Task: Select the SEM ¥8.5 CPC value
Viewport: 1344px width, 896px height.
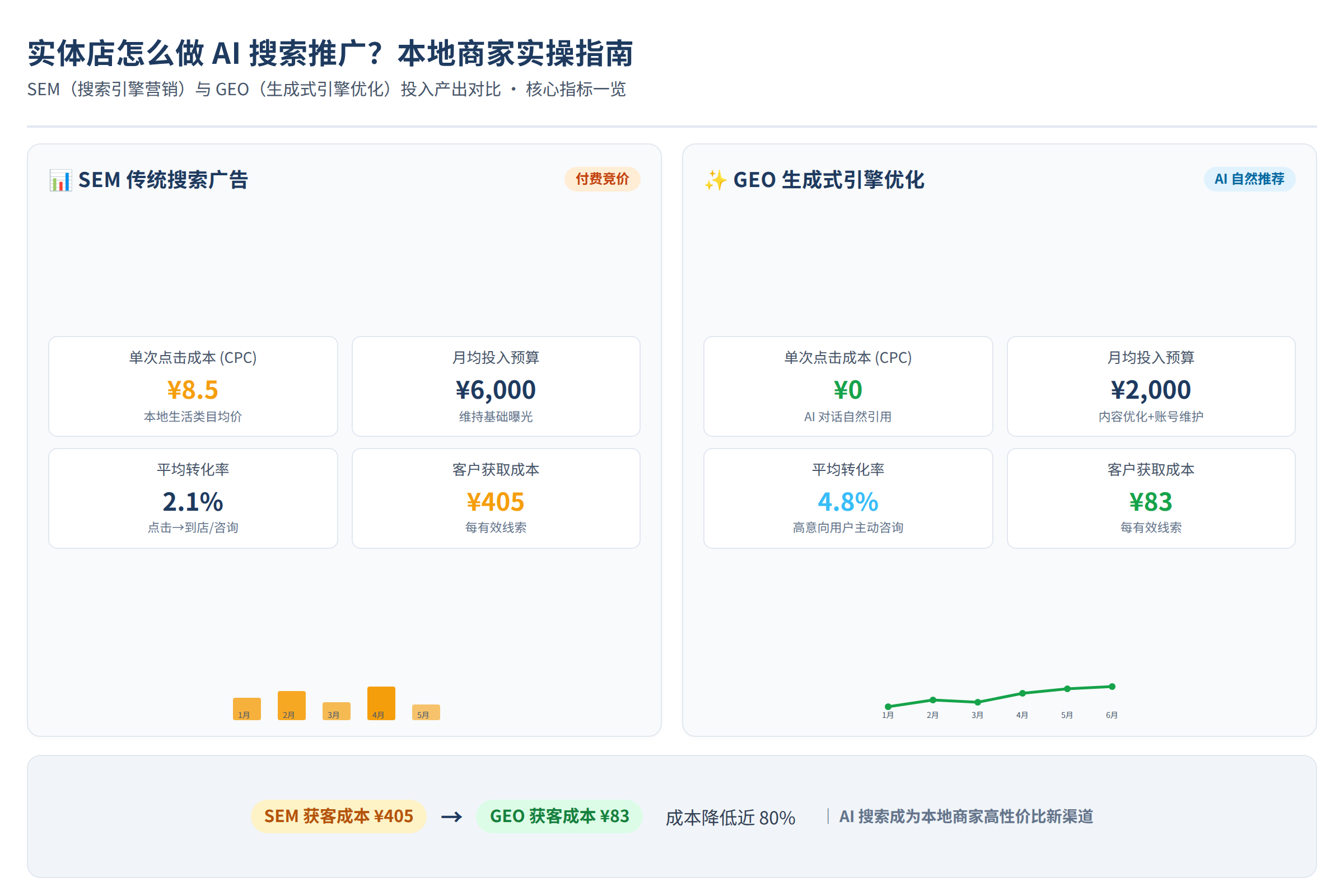Action: pyautogui.click(x=193, y=390)
